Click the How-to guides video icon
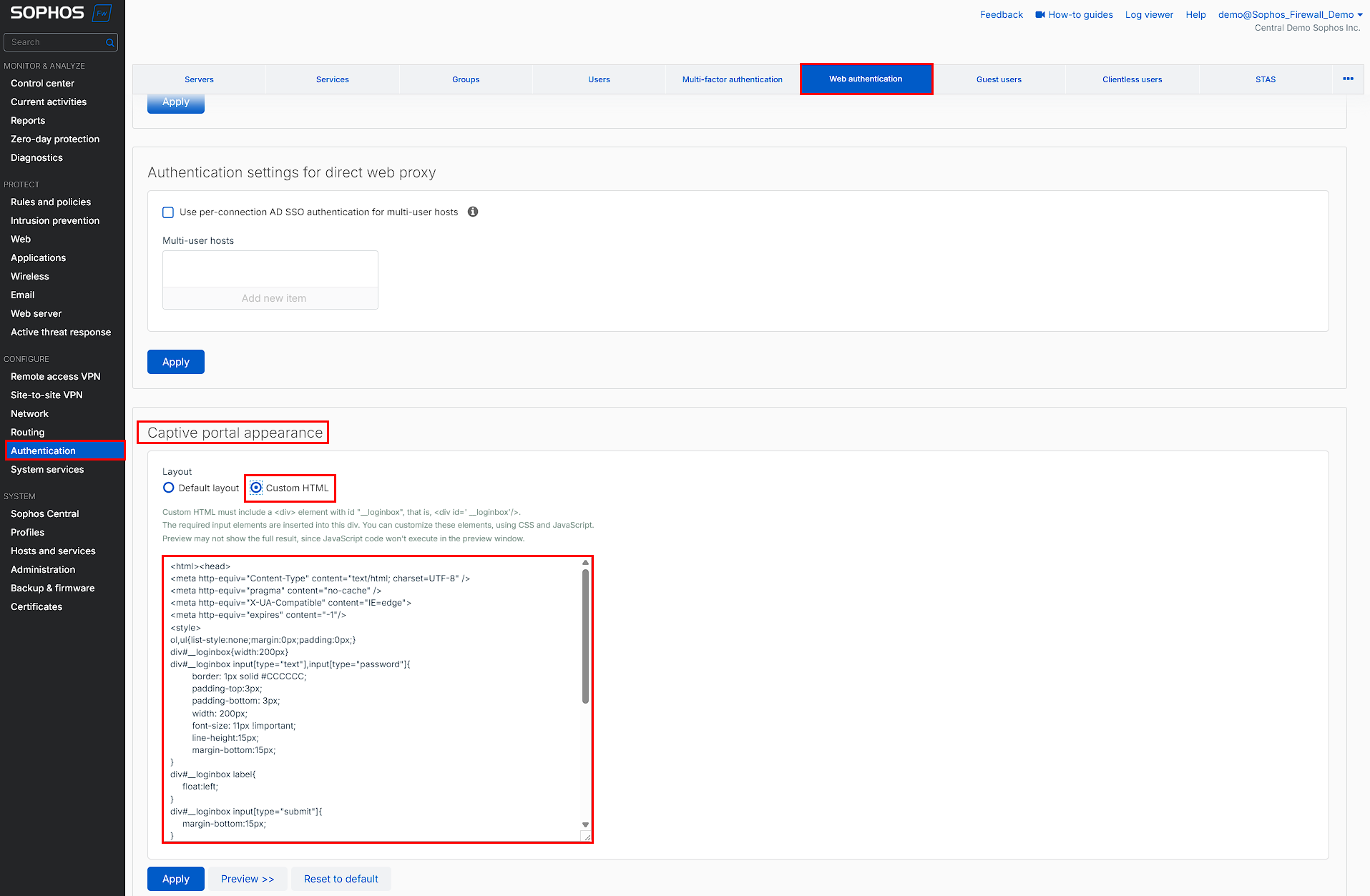 coord(1040,15)
